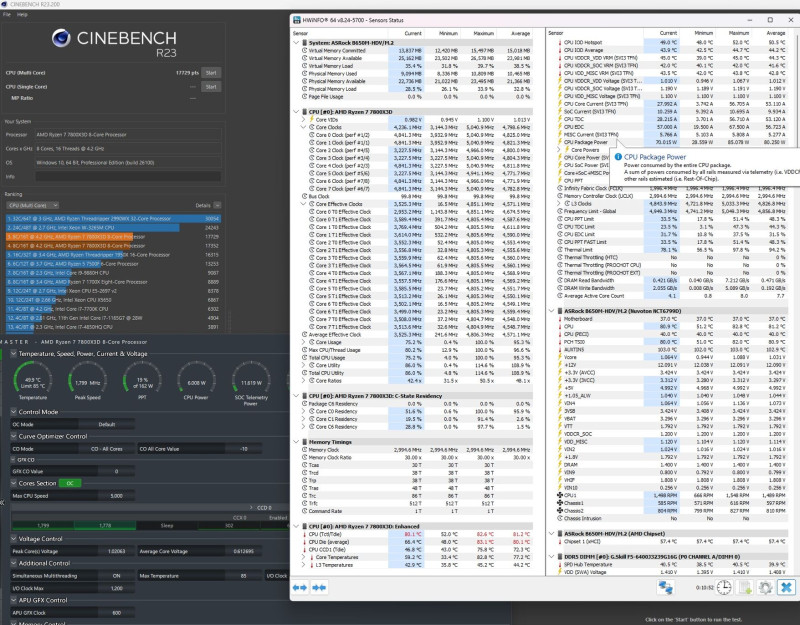Click the CO All Core Value field
Screen dimensions: 800x625
coord(244,449)
